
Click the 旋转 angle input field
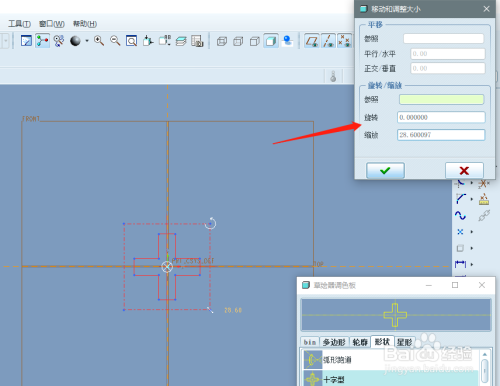click(x=441, y=117)
